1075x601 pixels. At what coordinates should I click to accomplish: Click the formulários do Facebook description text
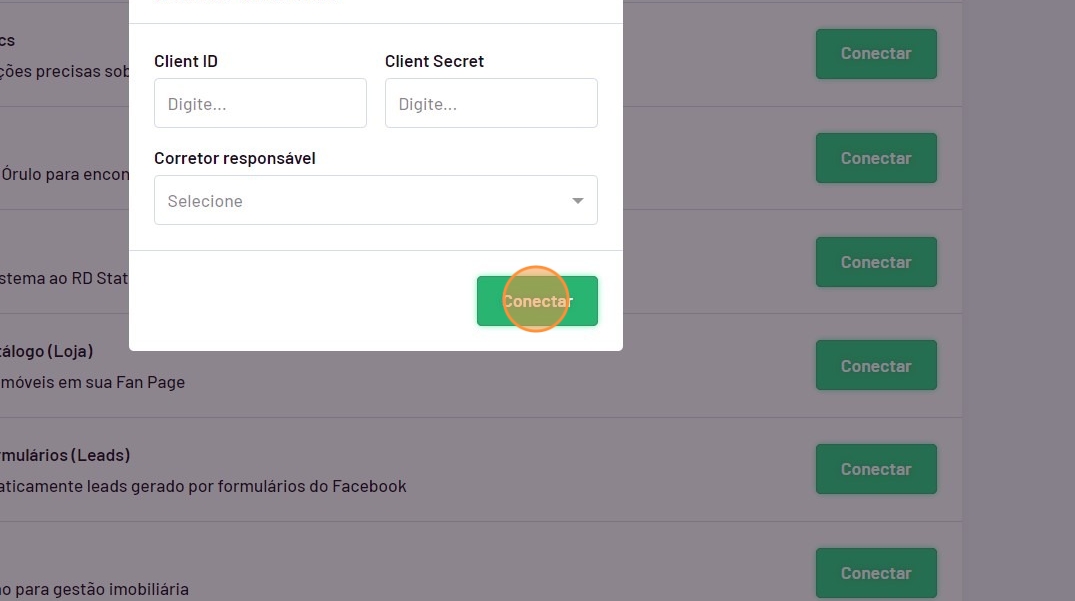[204, 486]
